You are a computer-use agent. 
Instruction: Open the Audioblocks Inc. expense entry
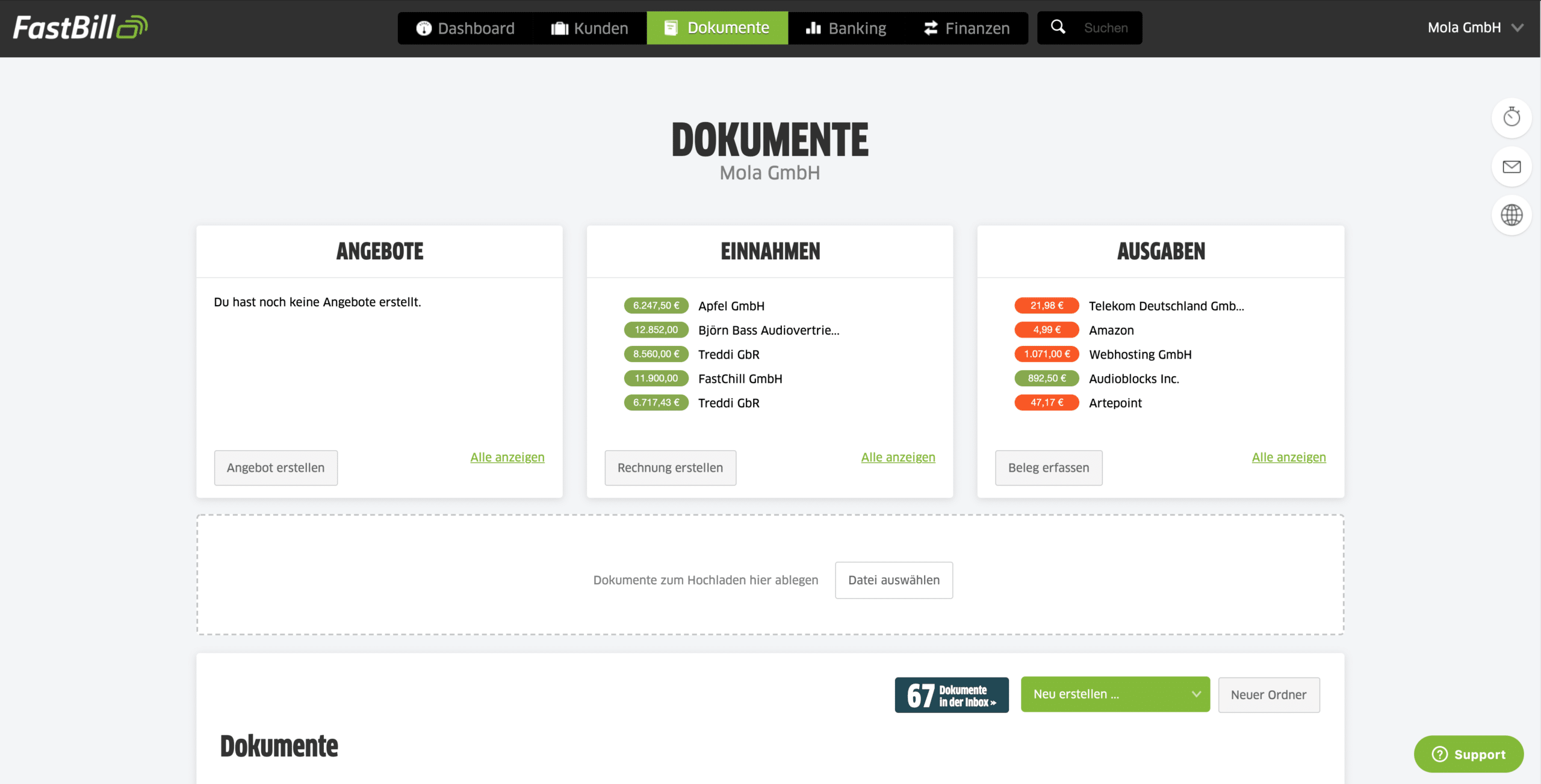pyautogui.click(x=1134, y=378)
